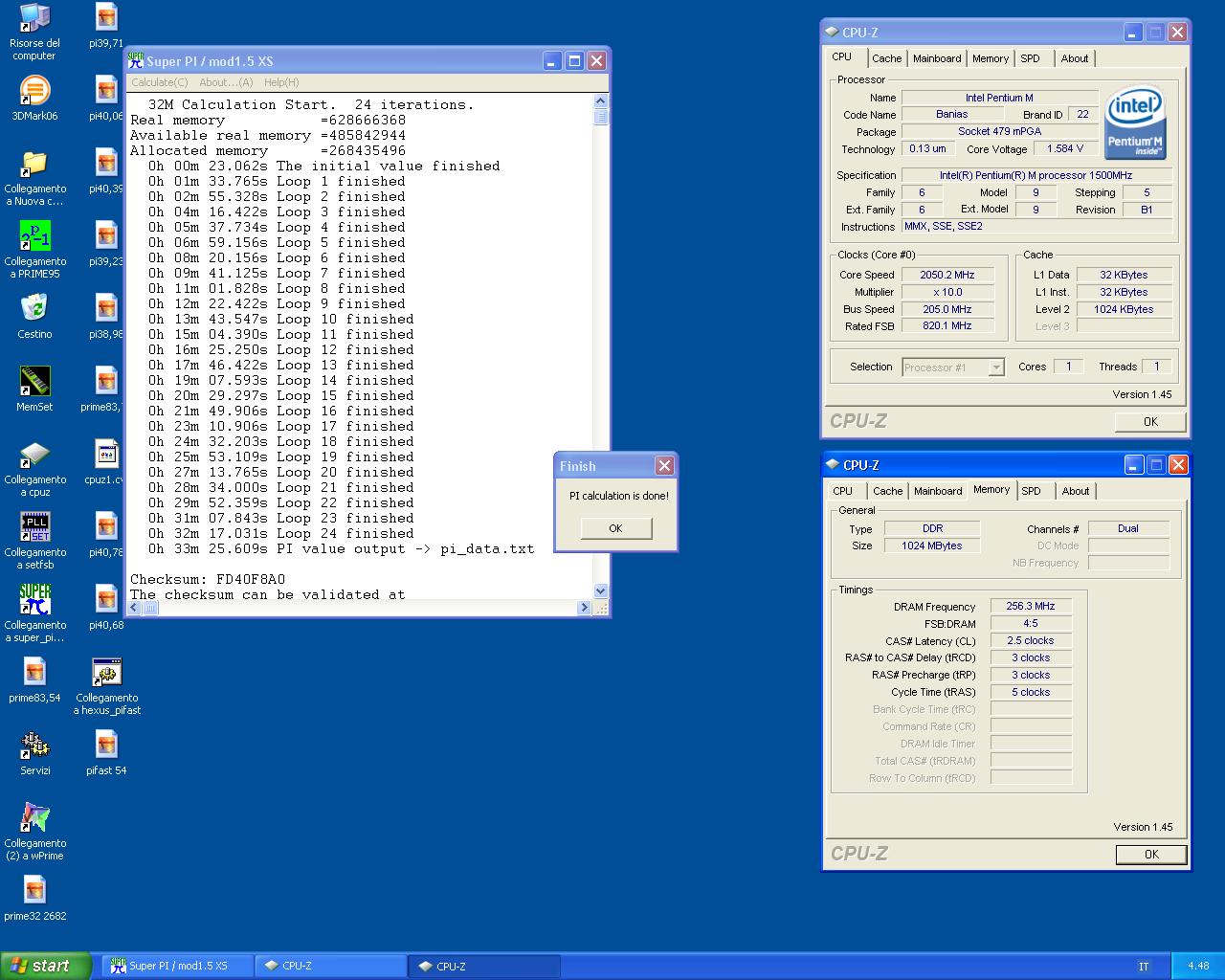Viewport: 1225px width, 980px height.
Task: Launch the hexus_pifast shortcut
Action: (x=106, y=687)
